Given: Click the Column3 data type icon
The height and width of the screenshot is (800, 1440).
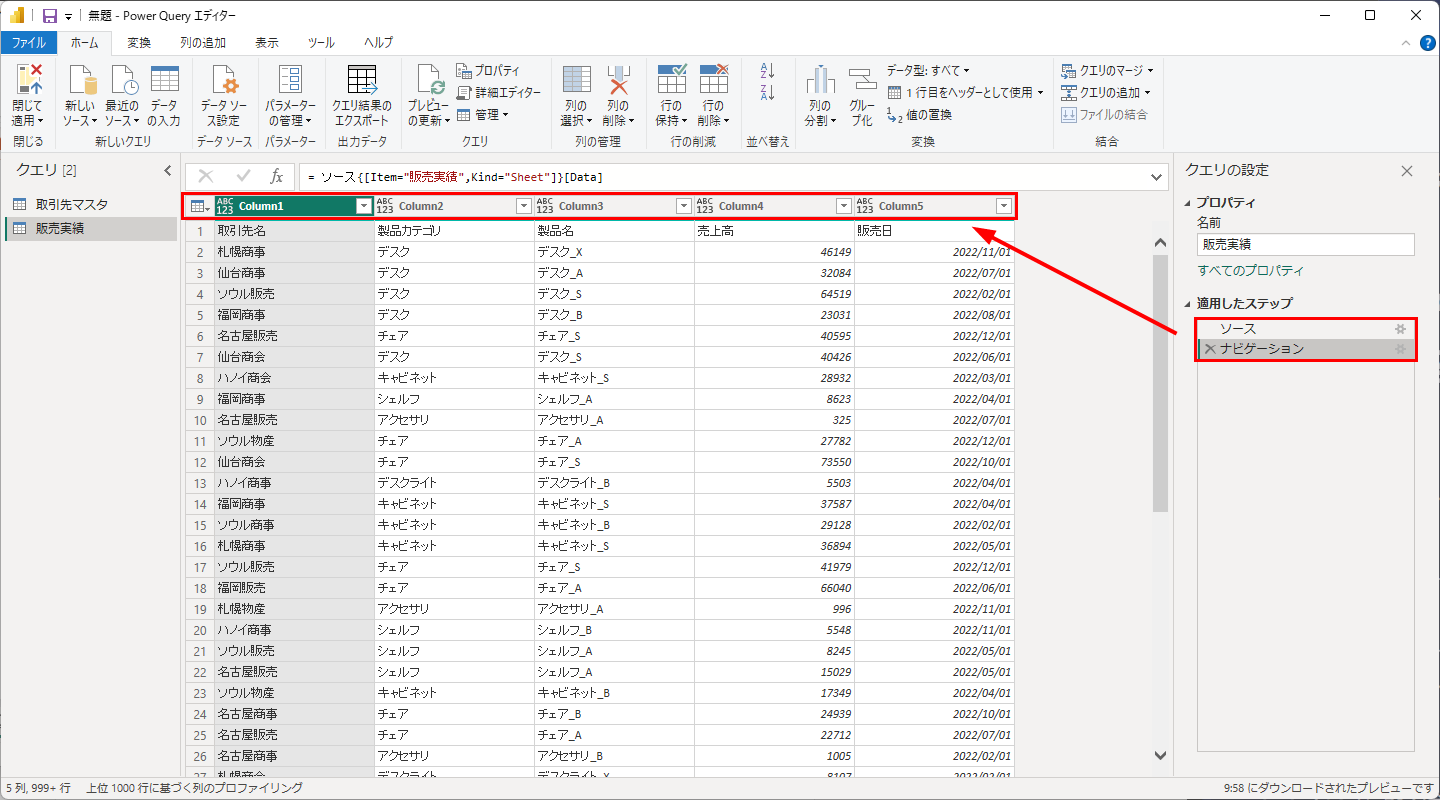Looking at the screenshot, I should (545, 206).
